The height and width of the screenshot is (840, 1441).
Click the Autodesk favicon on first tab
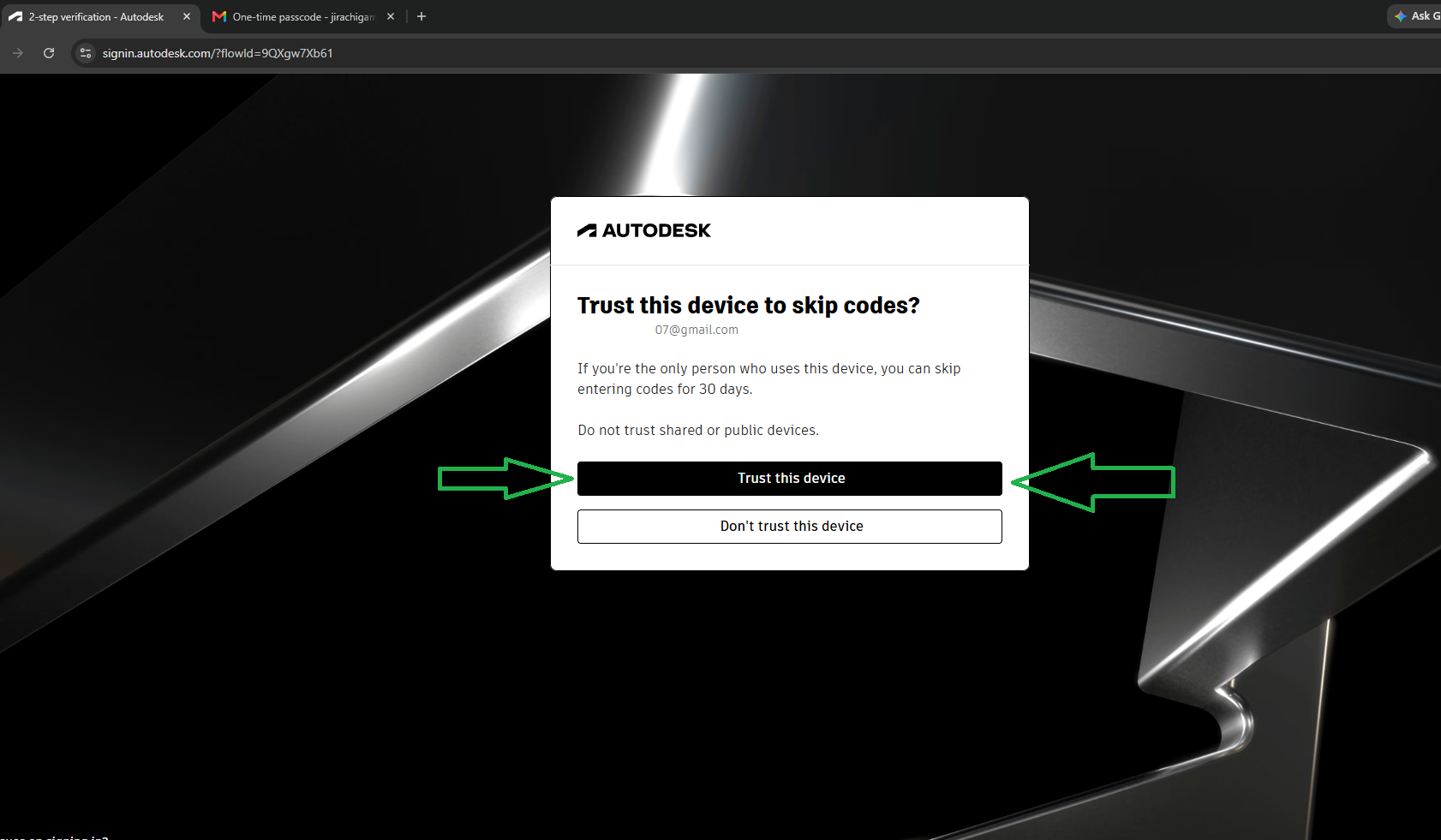15,16
